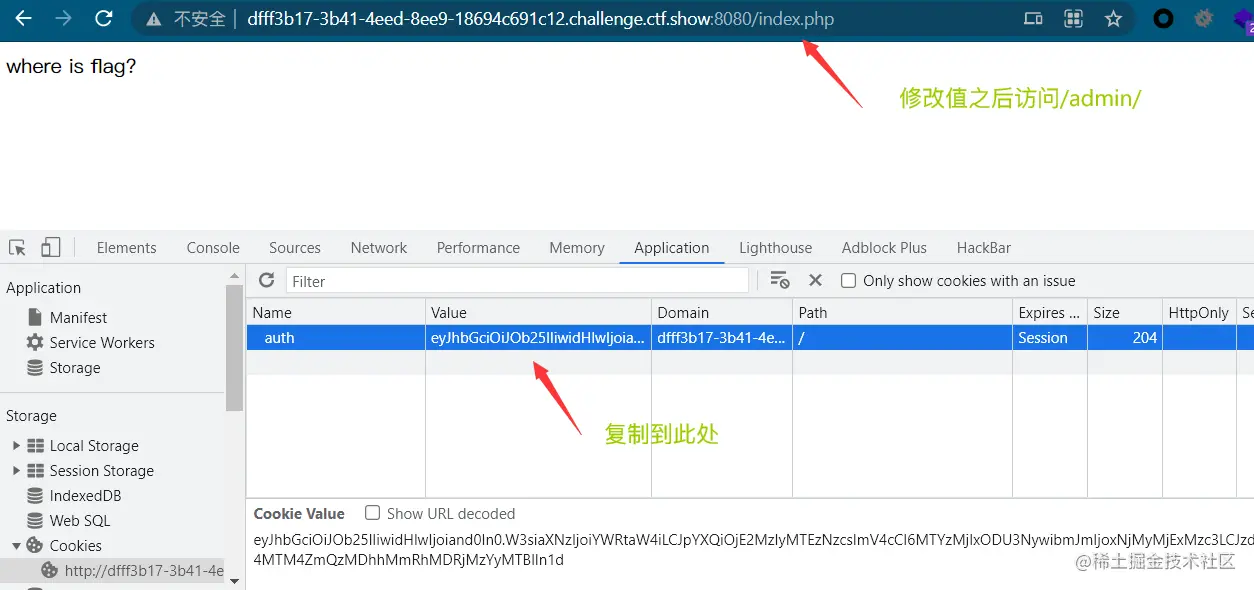
Task: Switch to the Performance tab
Action: [478, 248]
